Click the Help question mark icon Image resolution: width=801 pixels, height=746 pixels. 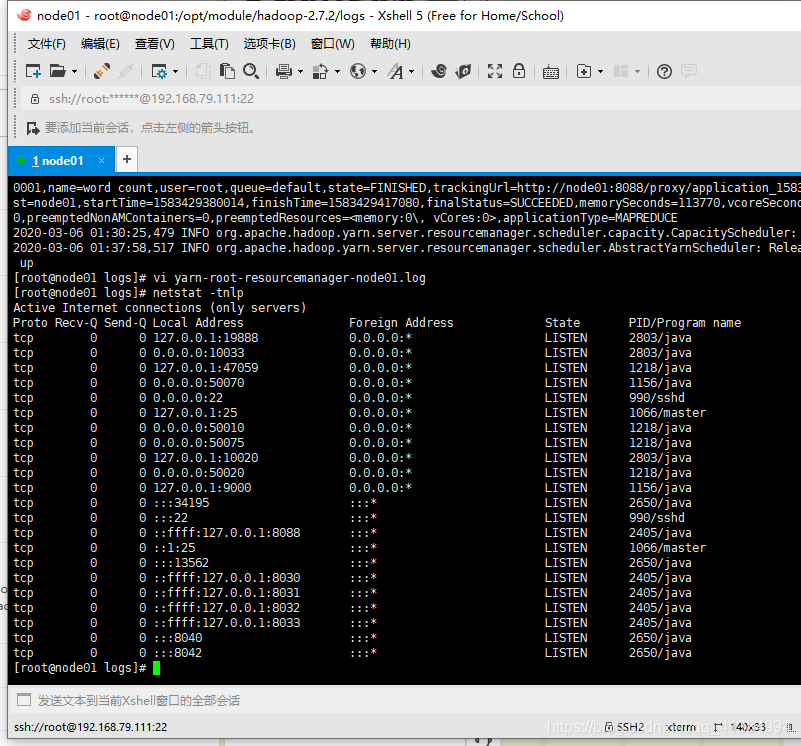coord(664,71)
